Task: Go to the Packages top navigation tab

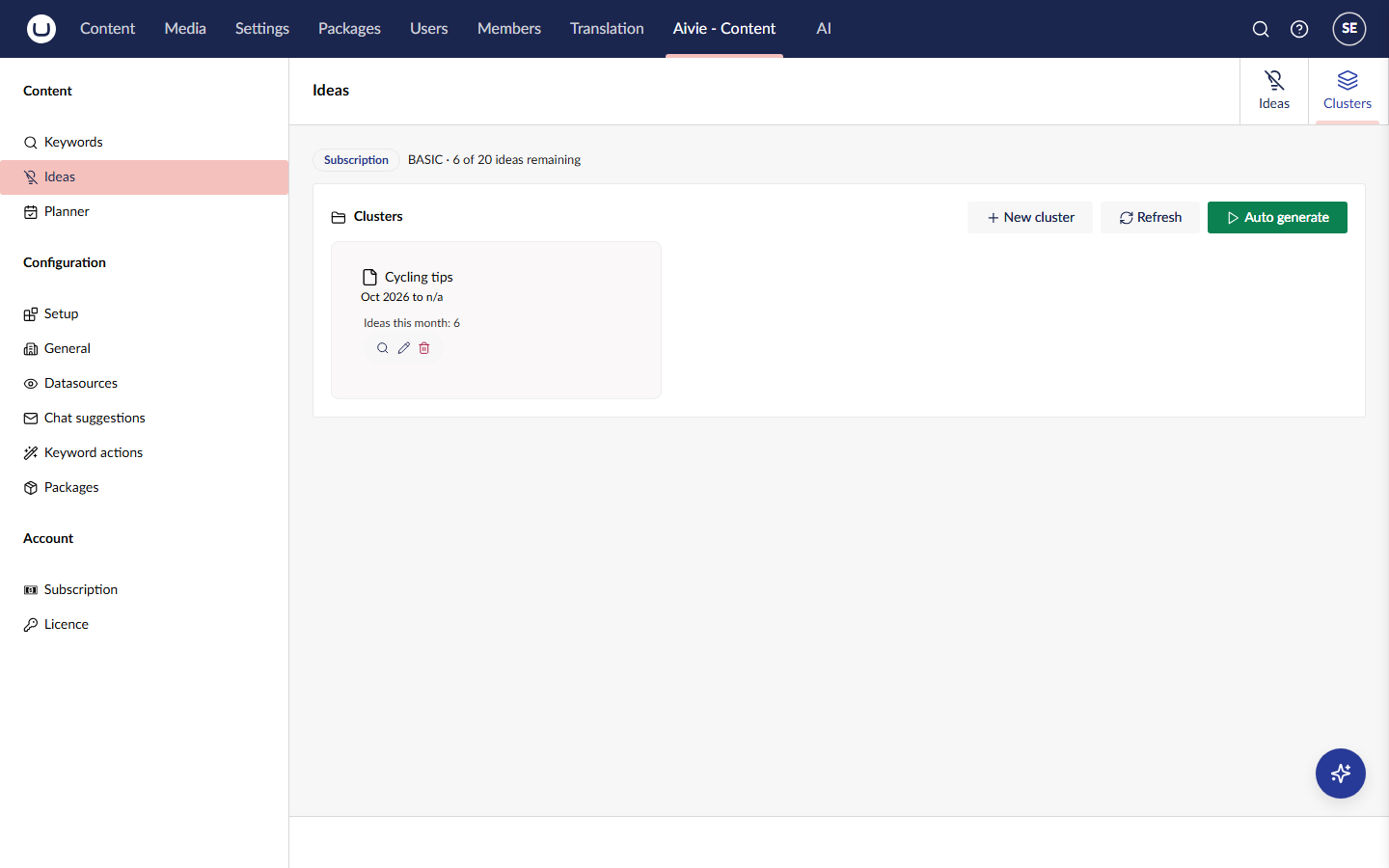Action: click(x=349, y=29)
